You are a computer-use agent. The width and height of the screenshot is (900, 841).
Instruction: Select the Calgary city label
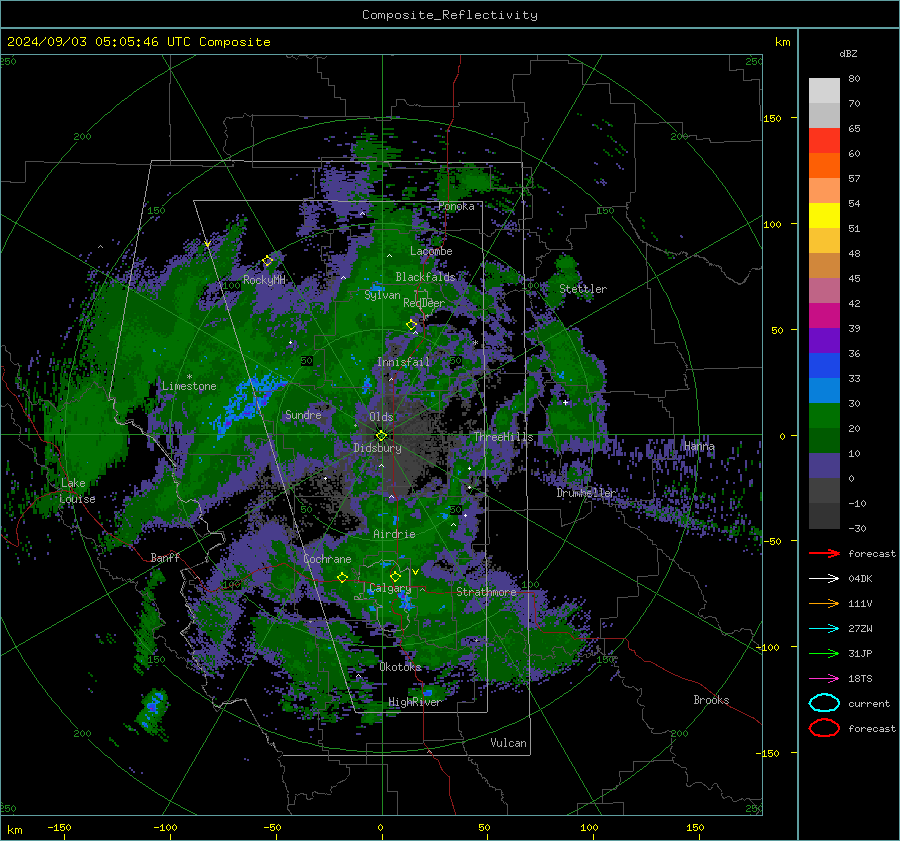[390, 588]
